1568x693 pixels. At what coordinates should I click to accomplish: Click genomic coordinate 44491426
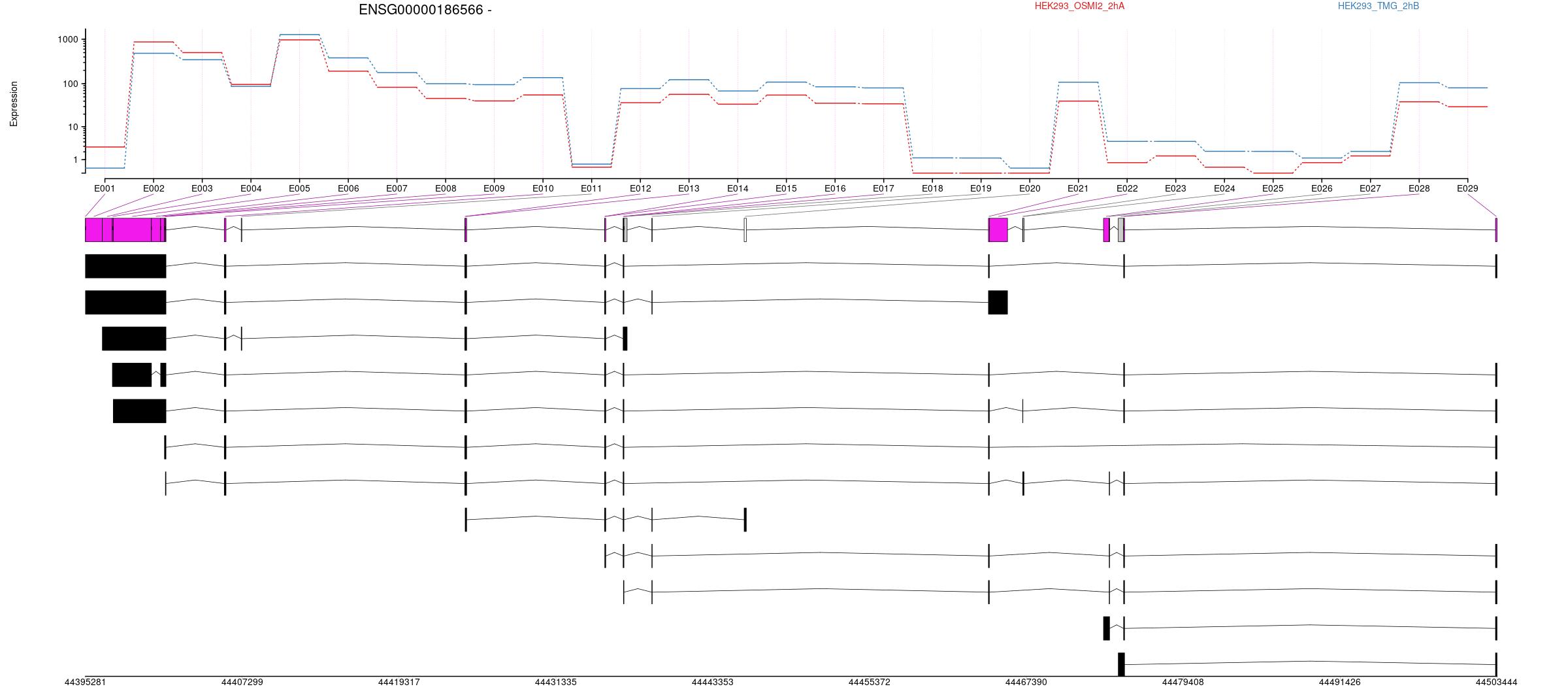(1339, 683)
